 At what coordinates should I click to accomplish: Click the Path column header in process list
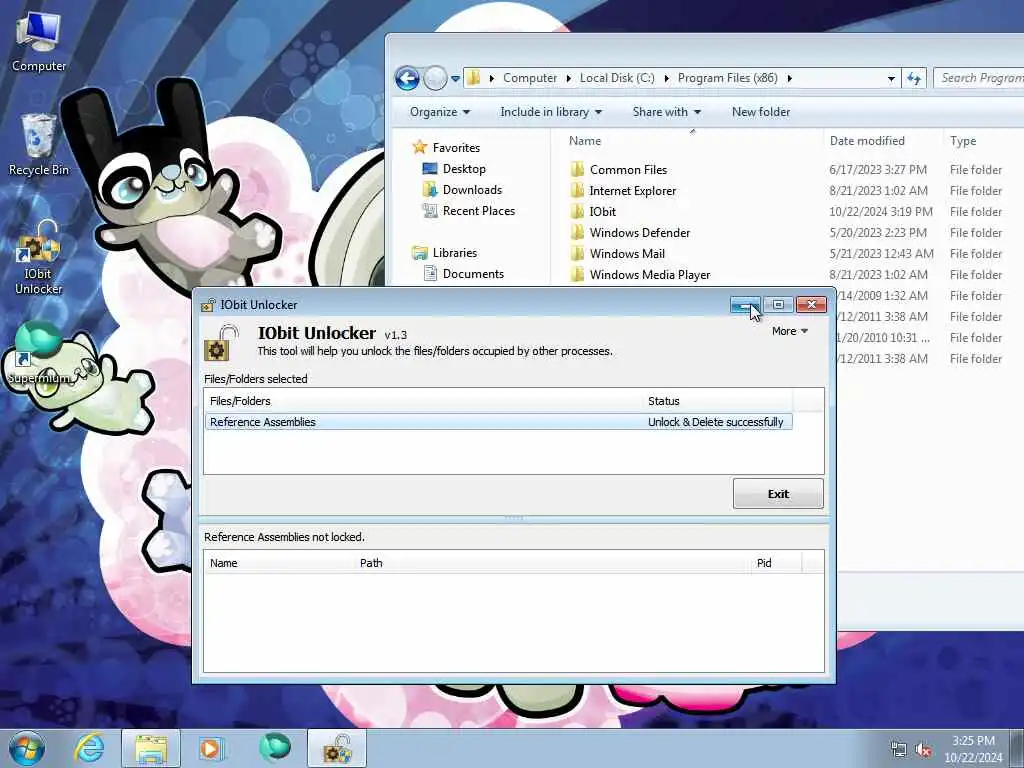pos(552,563)
